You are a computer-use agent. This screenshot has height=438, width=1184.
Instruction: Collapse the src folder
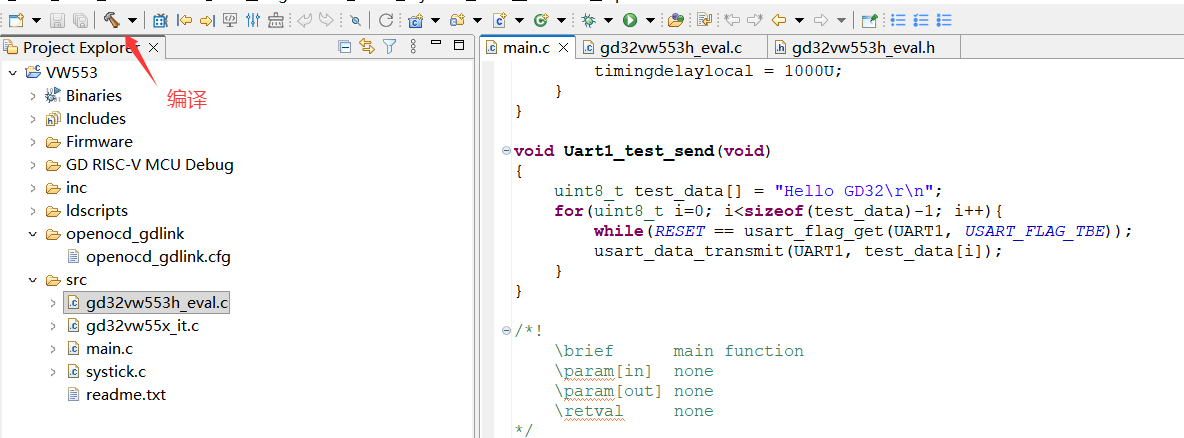point(33,280)
